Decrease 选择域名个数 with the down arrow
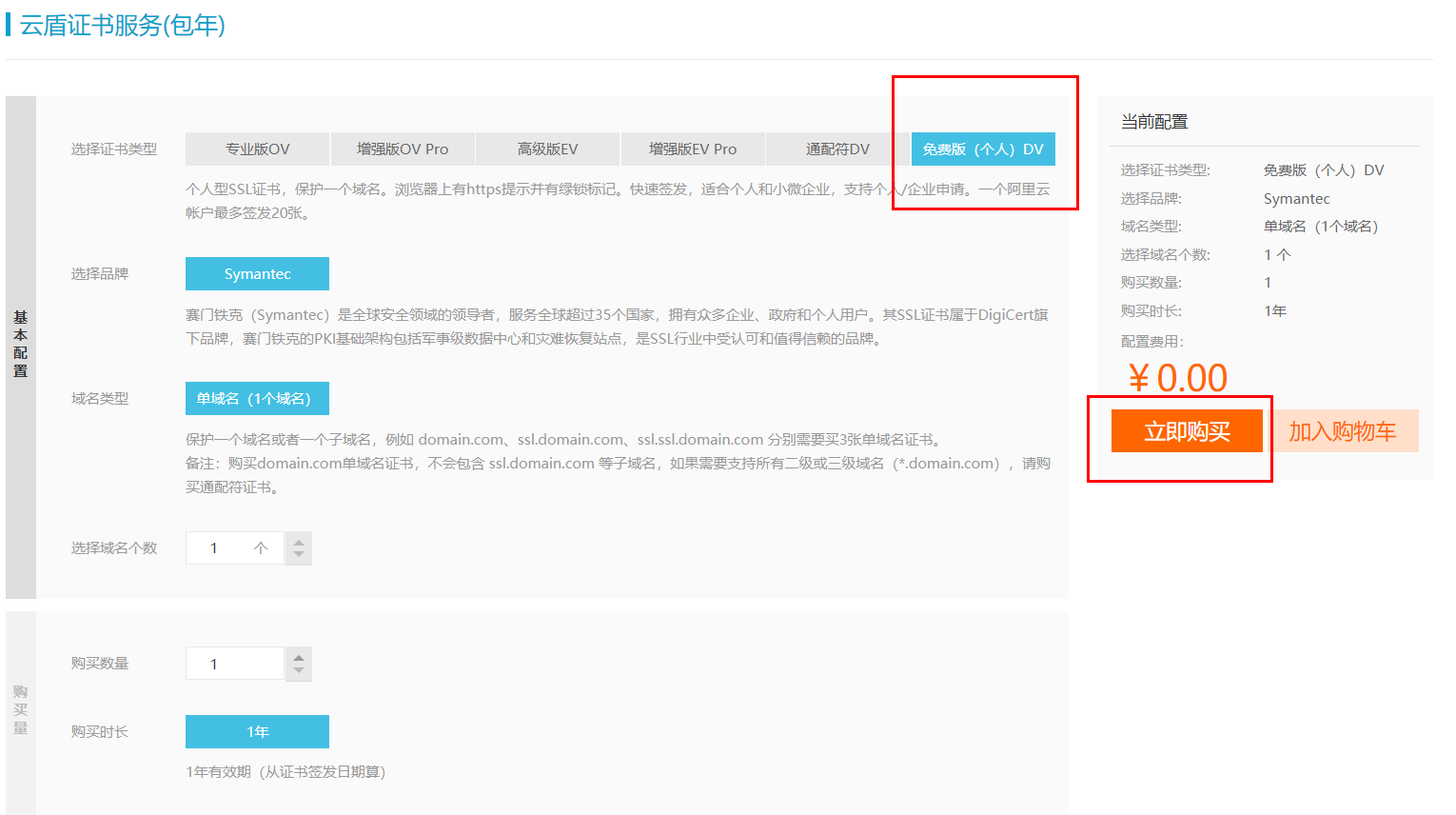 tap(299, 555)
